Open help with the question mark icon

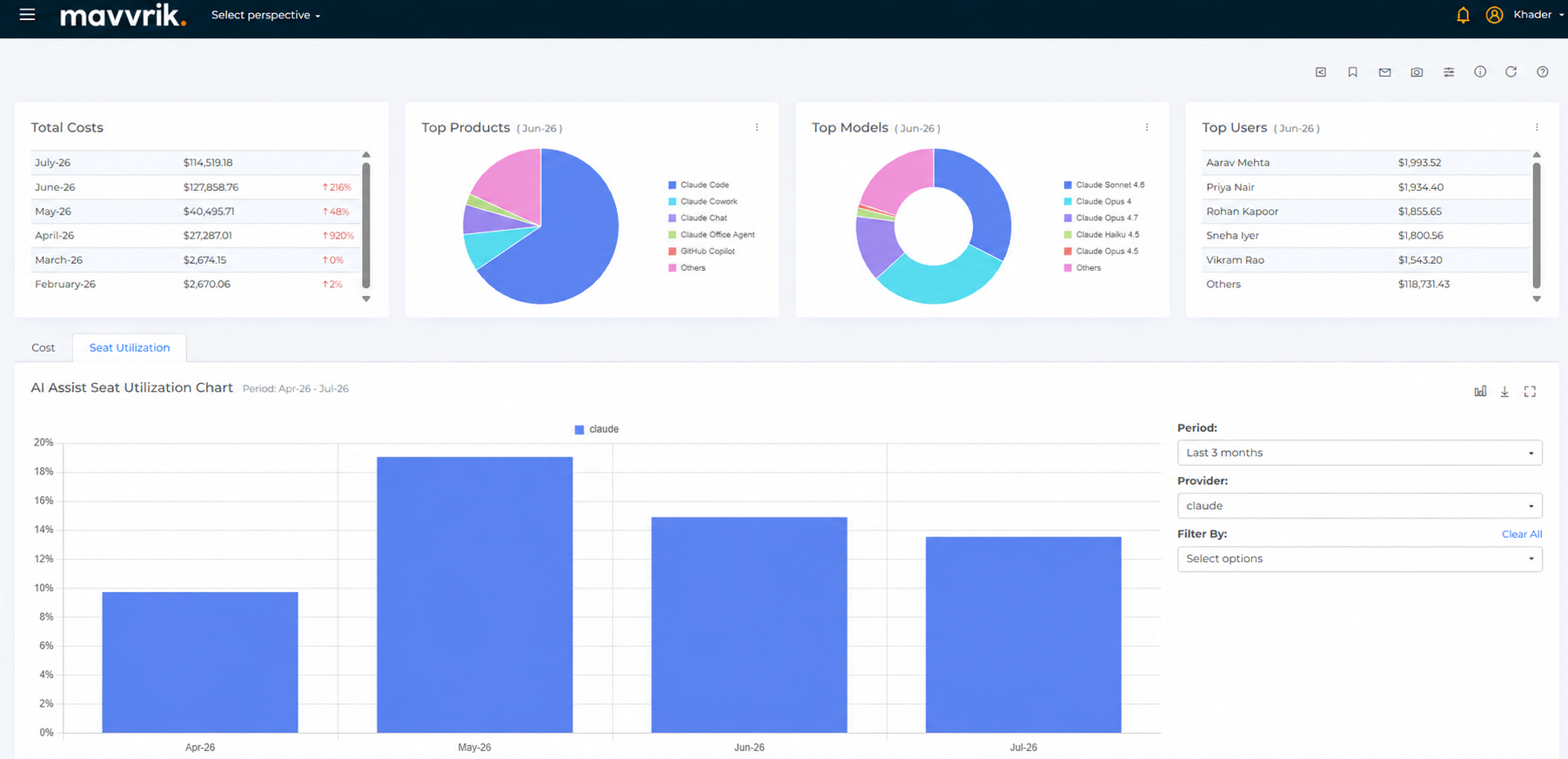(1542, 71)
